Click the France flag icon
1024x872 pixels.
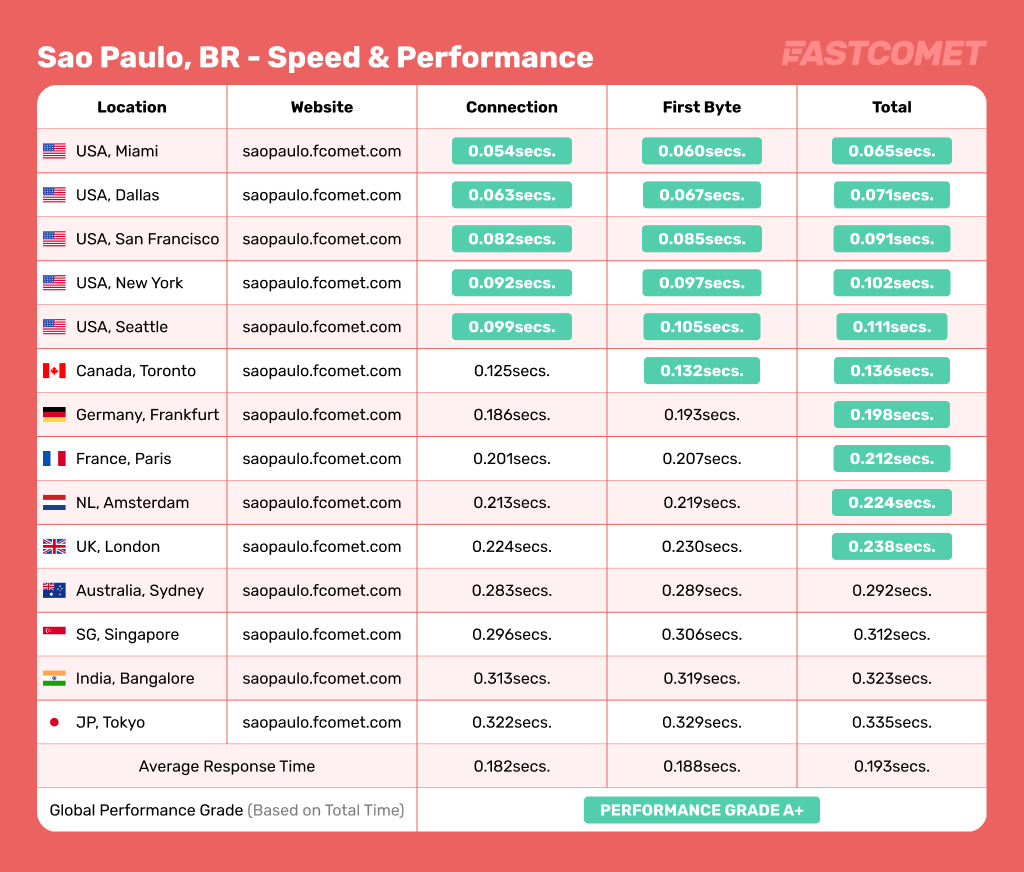tap(54, 459)
